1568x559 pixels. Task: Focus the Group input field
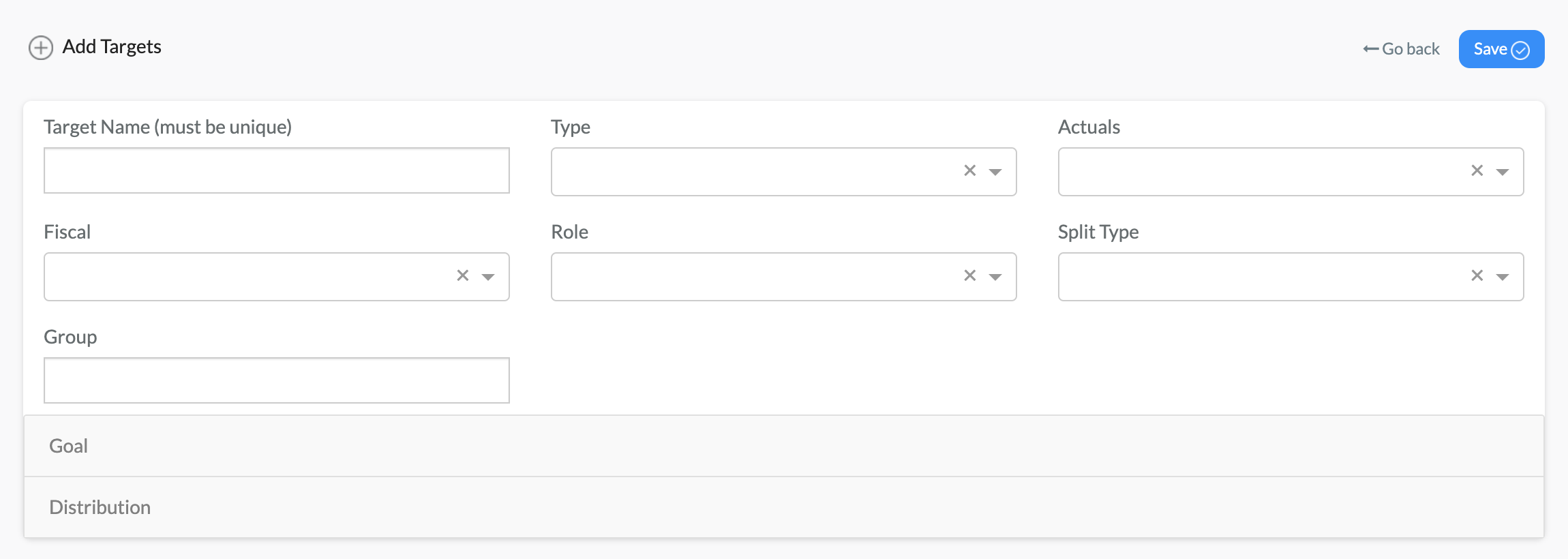coord(277,380)
